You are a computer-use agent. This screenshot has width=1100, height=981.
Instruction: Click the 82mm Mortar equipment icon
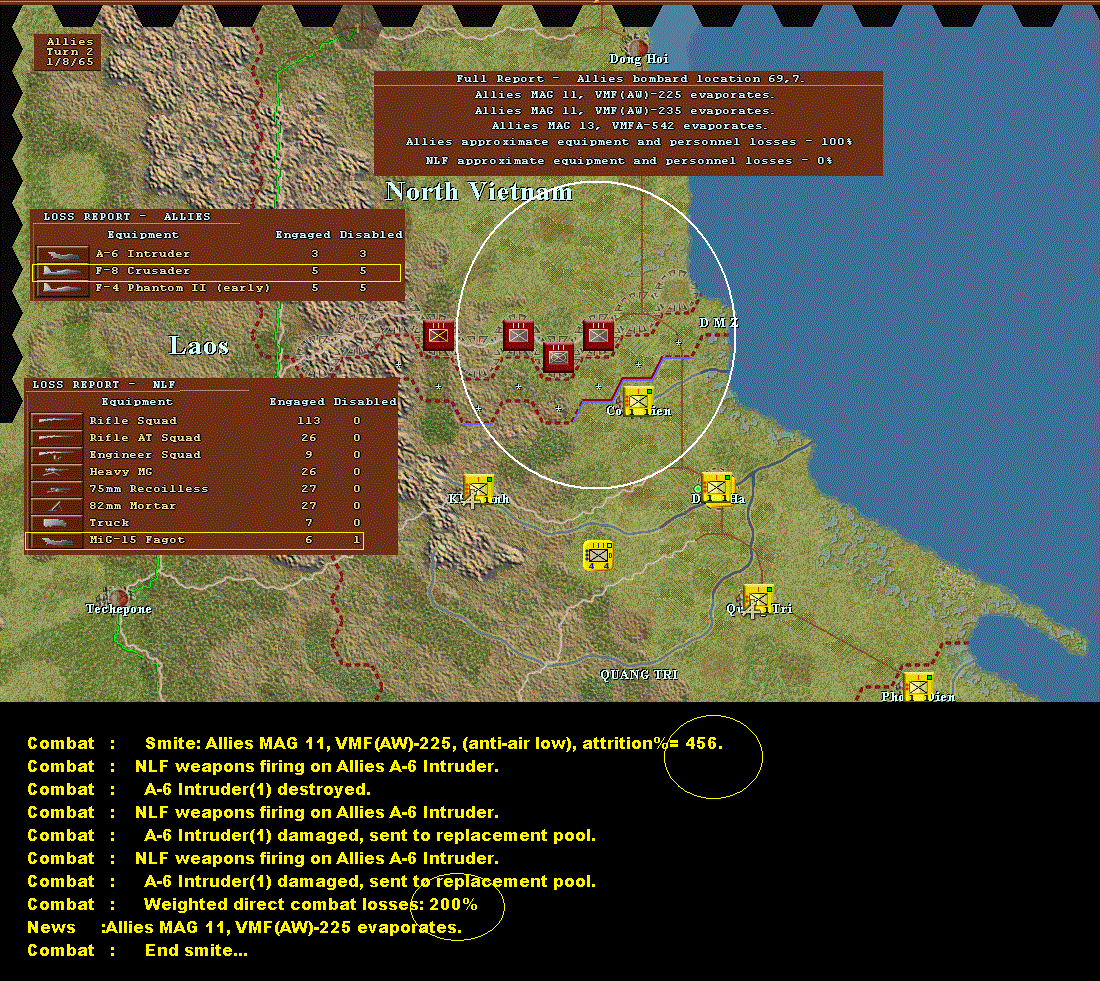57,506
